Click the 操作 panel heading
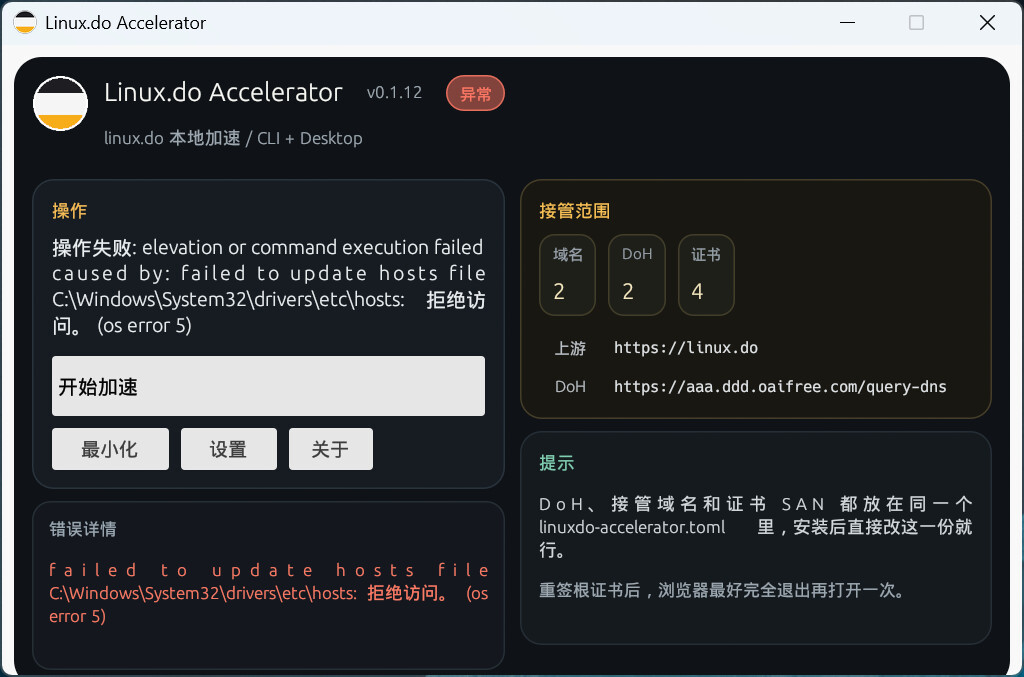This screenshot has height=677, width=1024. click(69, 211)
